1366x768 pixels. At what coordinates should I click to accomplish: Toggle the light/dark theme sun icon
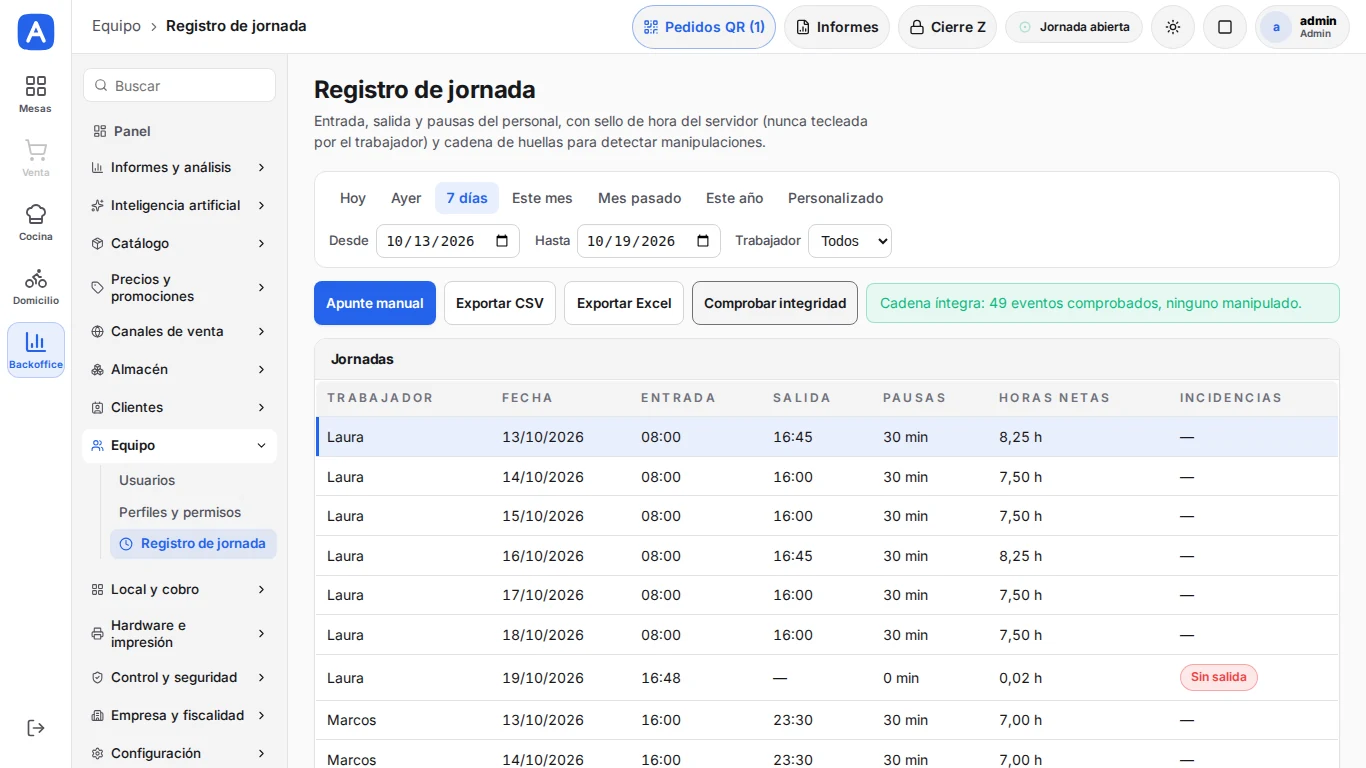pos(1173,27)
